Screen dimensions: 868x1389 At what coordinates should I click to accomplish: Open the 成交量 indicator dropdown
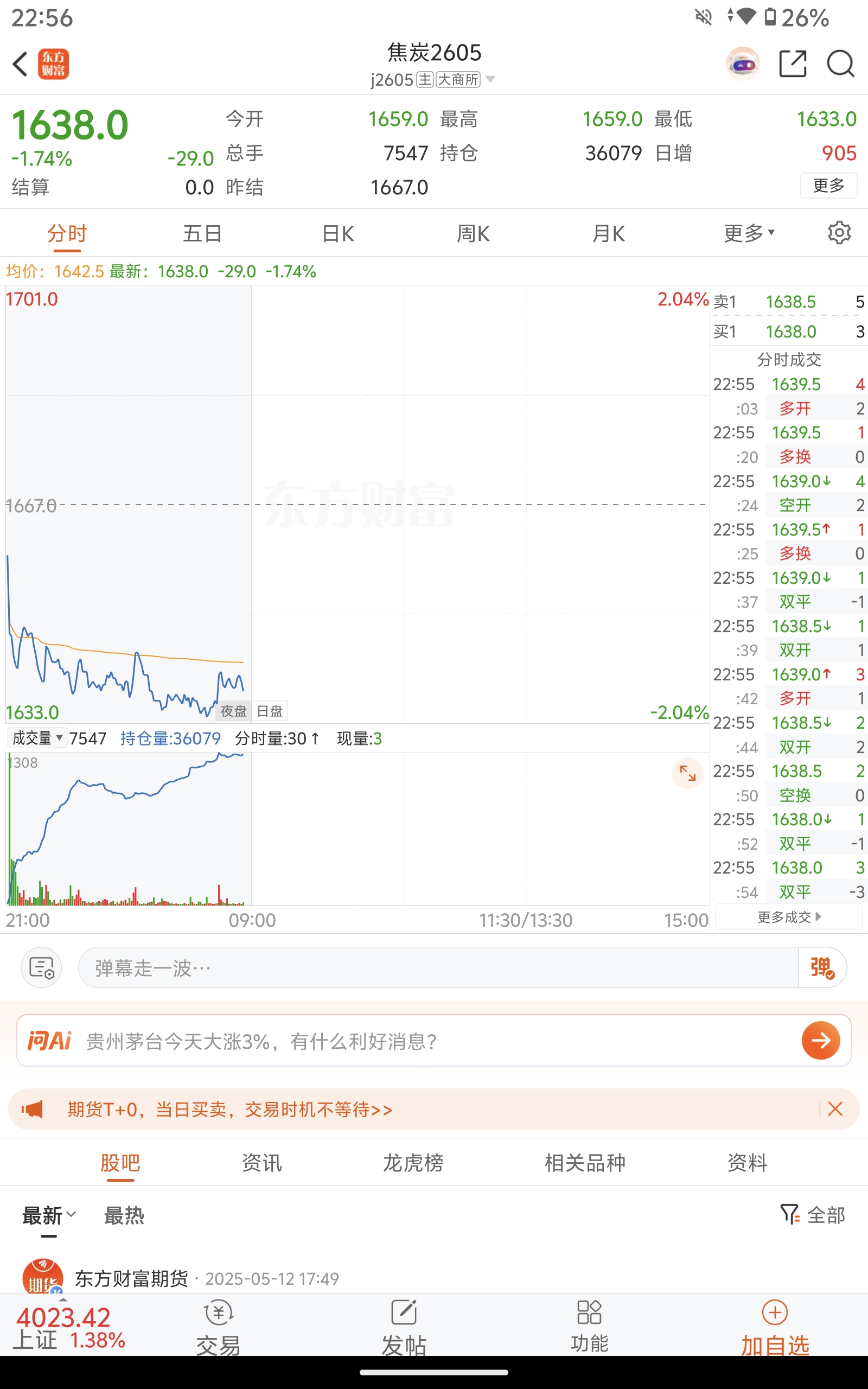click(37, 738)
